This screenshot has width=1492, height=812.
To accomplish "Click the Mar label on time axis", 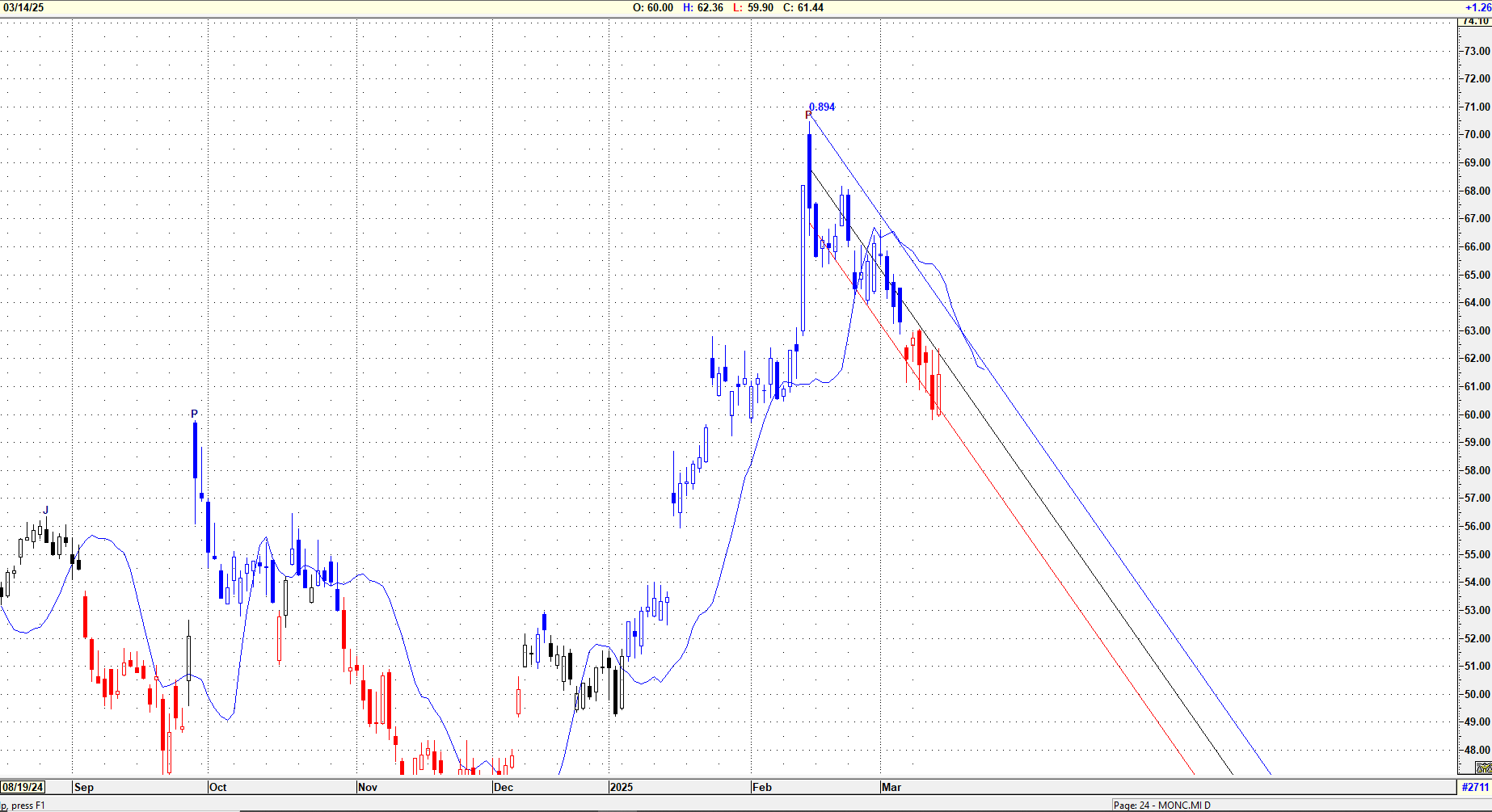I will [891, 787].
